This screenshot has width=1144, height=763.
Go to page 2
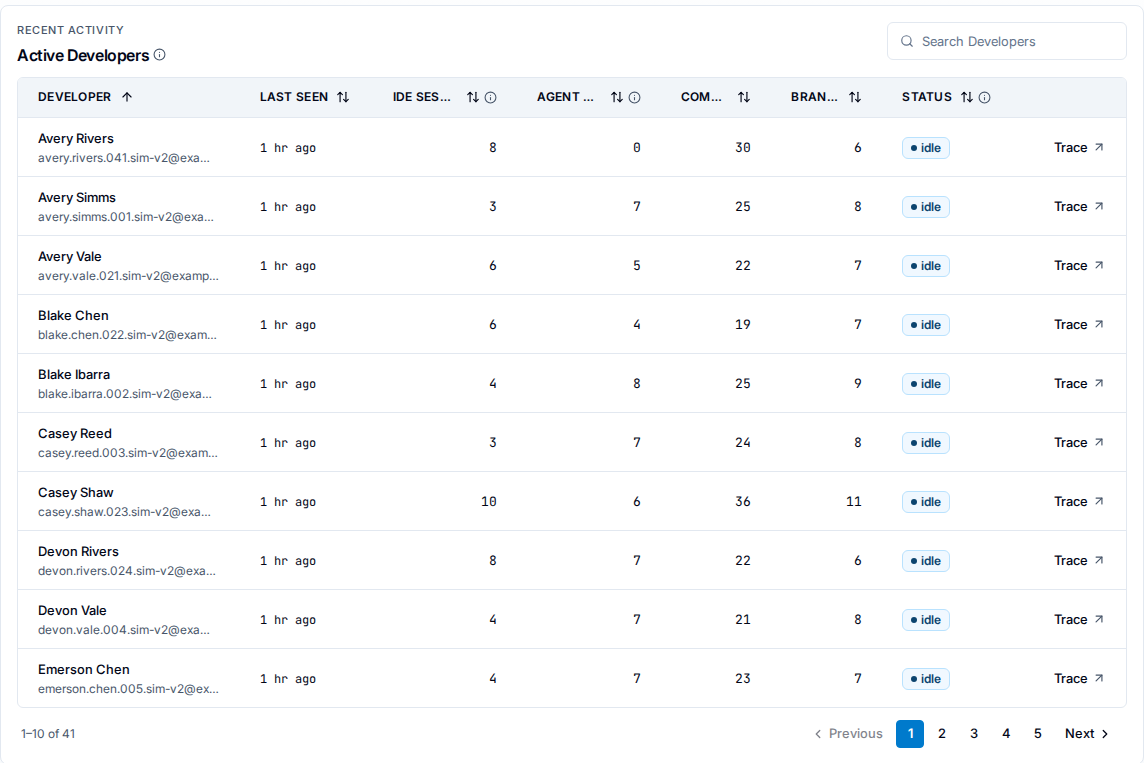(942, 734)
